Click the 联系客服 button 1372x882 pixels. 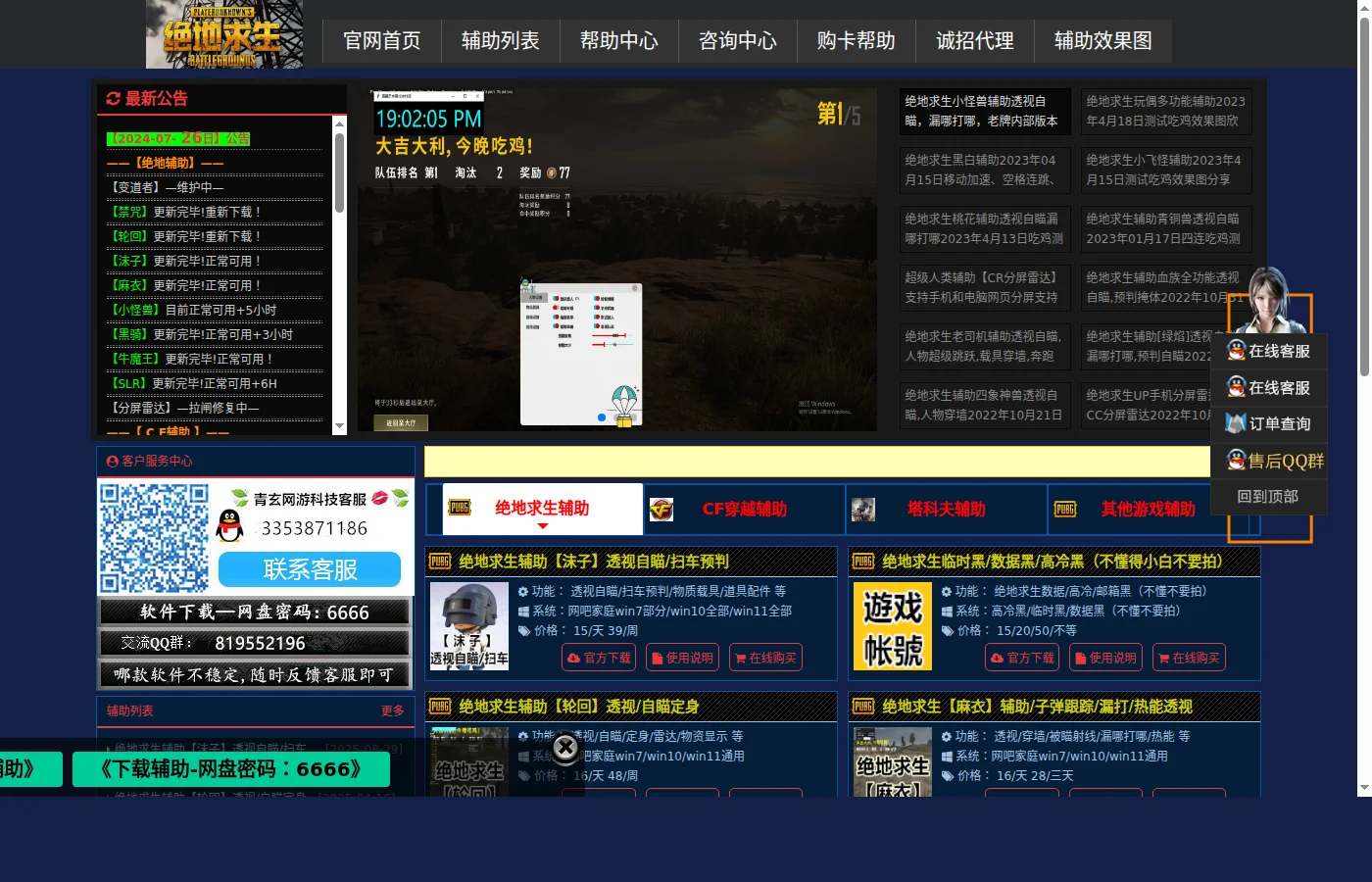[x=310, y=569]
